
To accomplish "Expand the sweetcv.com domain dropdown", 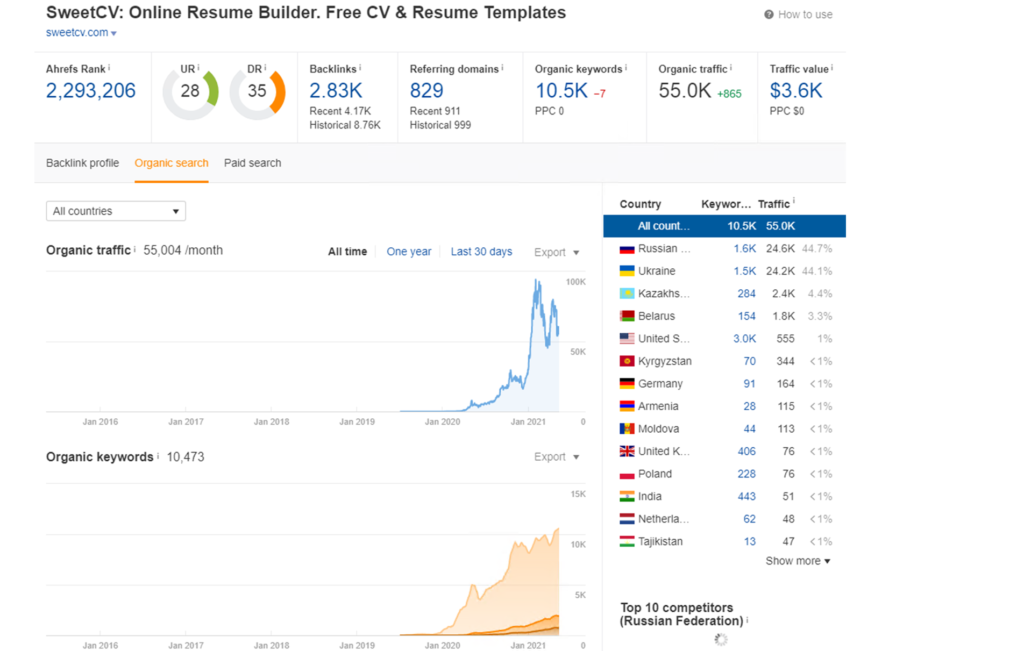I will tap(114, 33).
